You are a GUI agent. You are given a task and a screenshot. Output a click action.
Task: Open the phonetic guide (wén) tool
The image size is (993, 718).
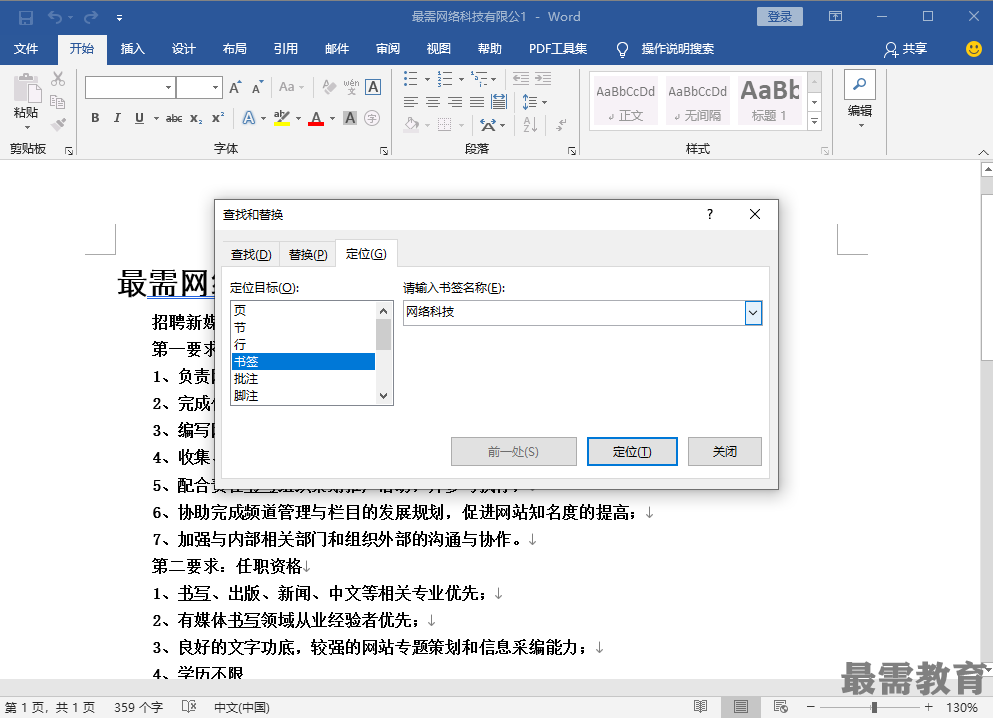point(351,87)
